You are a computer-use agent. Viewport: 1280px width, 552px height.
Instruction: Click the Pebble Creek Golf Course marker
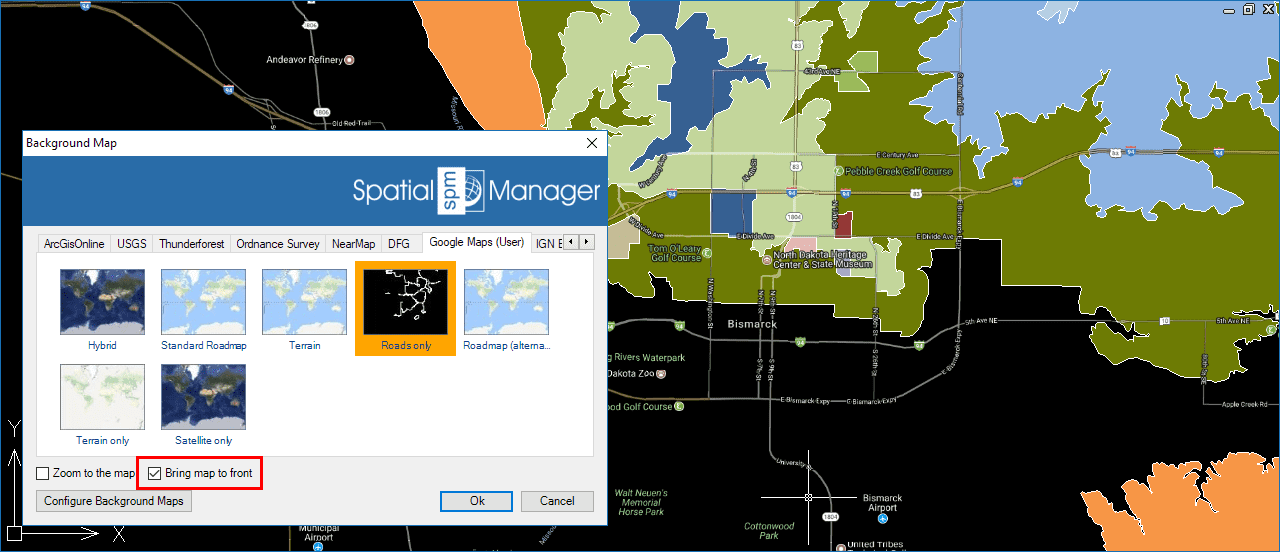837,171
